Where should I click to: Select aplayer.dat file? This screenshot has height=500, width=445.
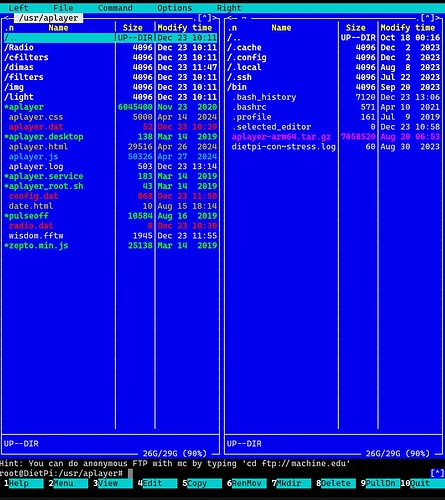(110, 127)
